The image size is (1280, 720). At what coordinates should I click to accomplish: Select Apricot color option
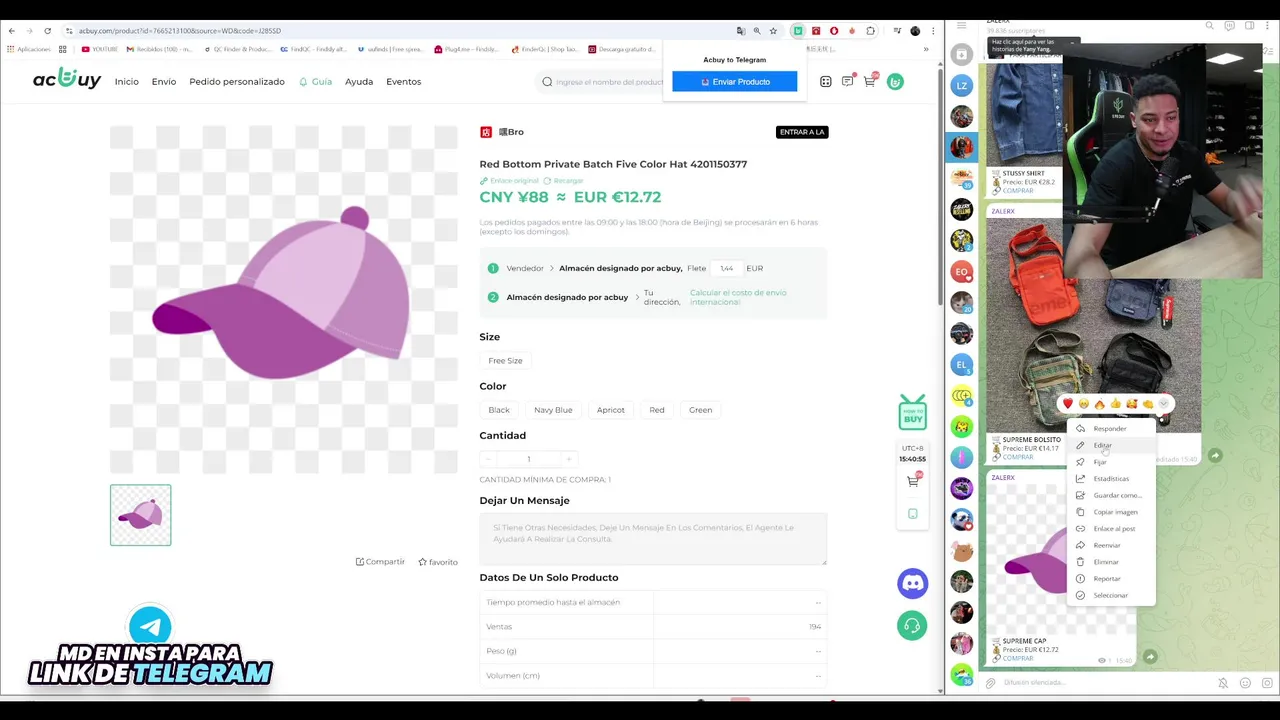coord(611,410)
